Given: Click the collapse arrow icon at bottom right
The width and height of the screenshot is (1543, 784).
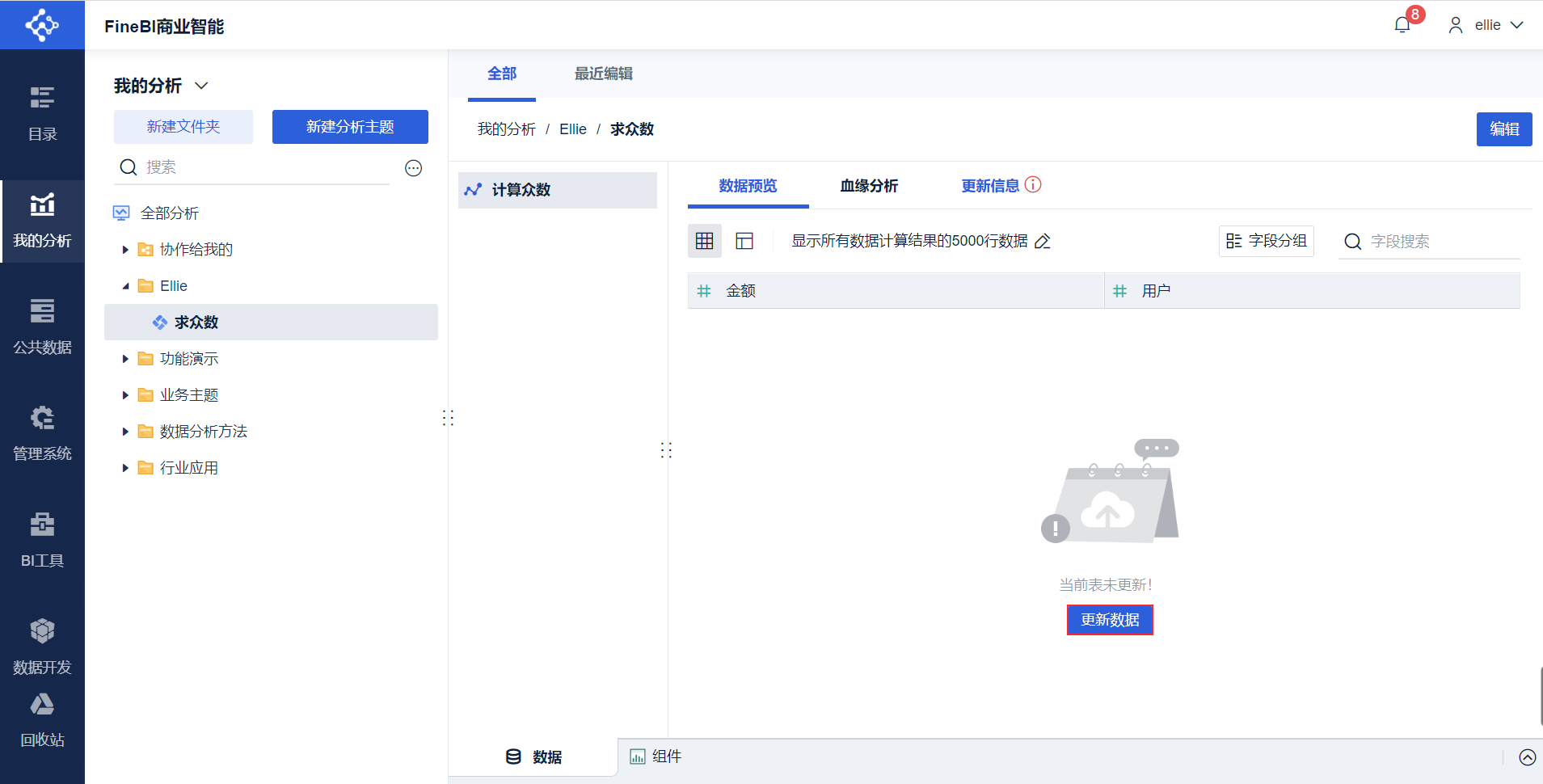Looking at the screenshot, I should 1527,757.
